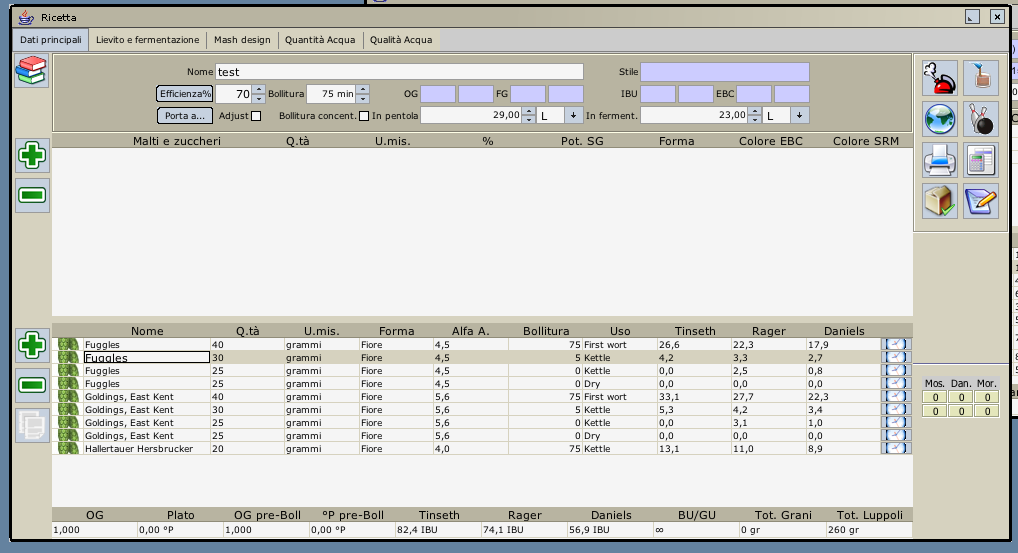This screenshot has height=553, width=1018.
Task: Open chart icon for Goldings 40 grammi row
Action: [x=896, y=397]
